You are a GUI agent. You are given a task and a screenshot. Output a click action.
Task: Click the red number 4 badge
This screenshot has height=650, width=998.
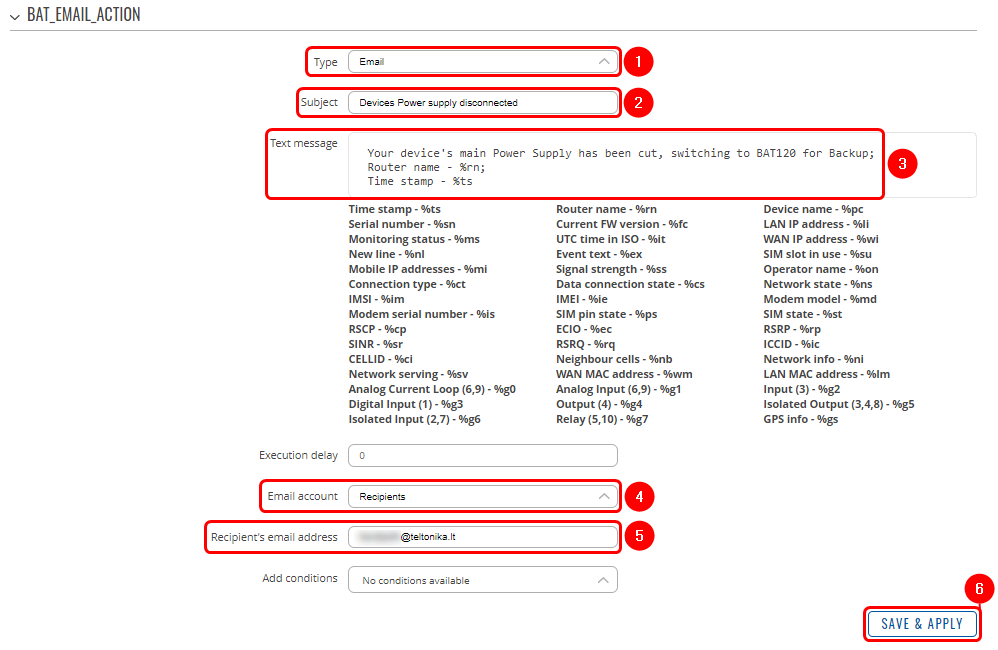click(x=638, y=496)
